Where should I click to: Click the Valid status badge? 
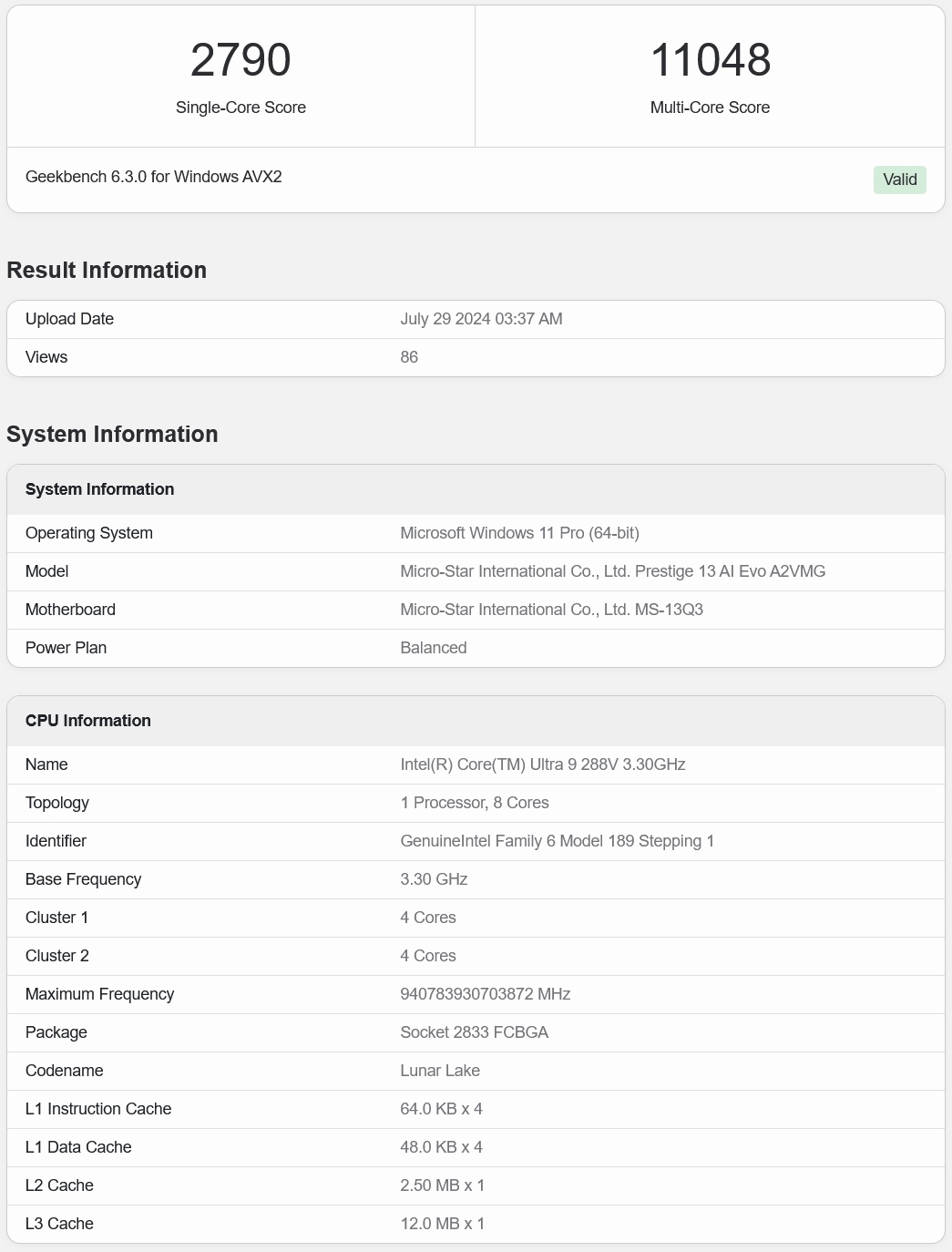pyautogui.click(x=899, y=180)
